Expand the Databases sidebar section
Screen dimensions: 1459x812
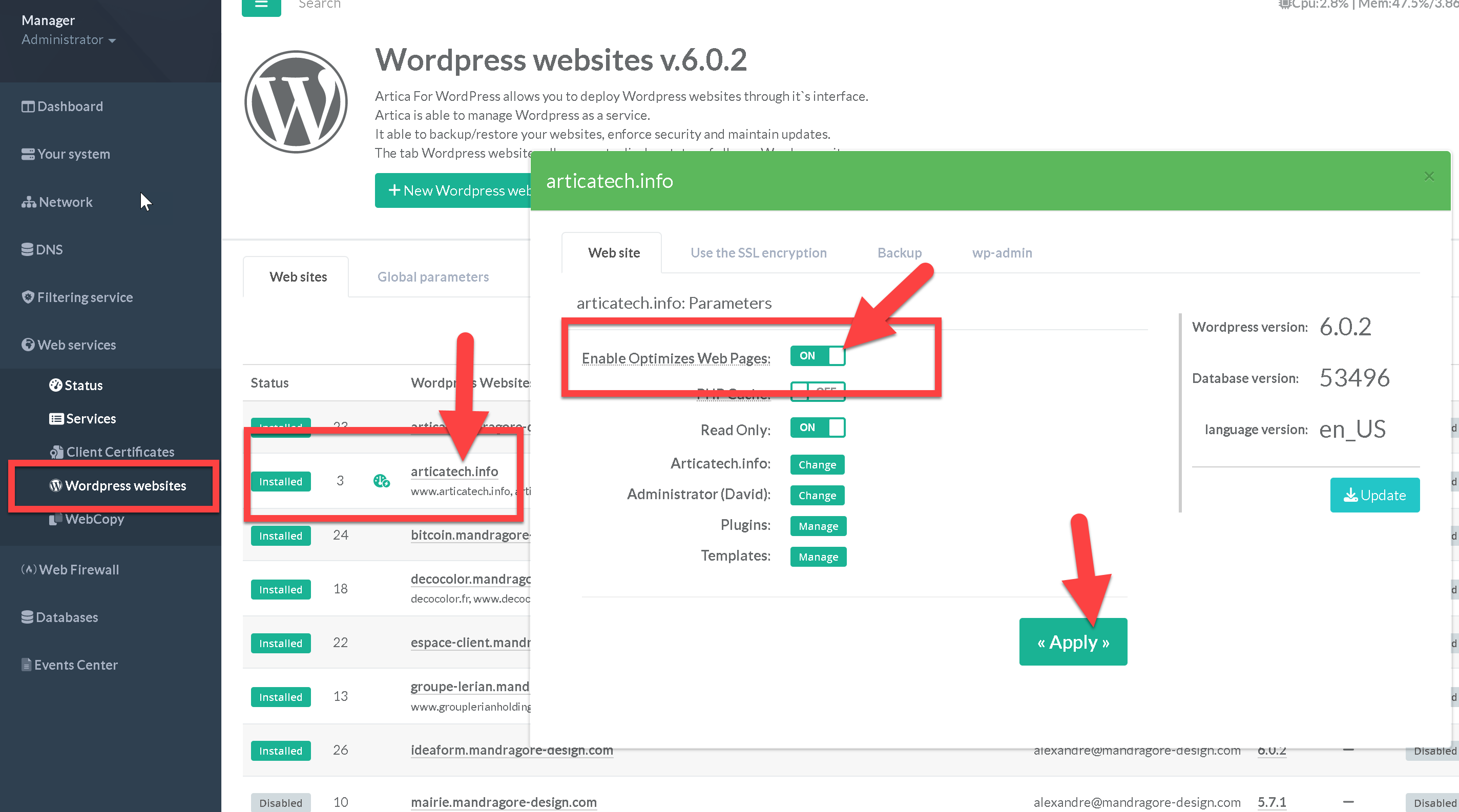point(59,617)
